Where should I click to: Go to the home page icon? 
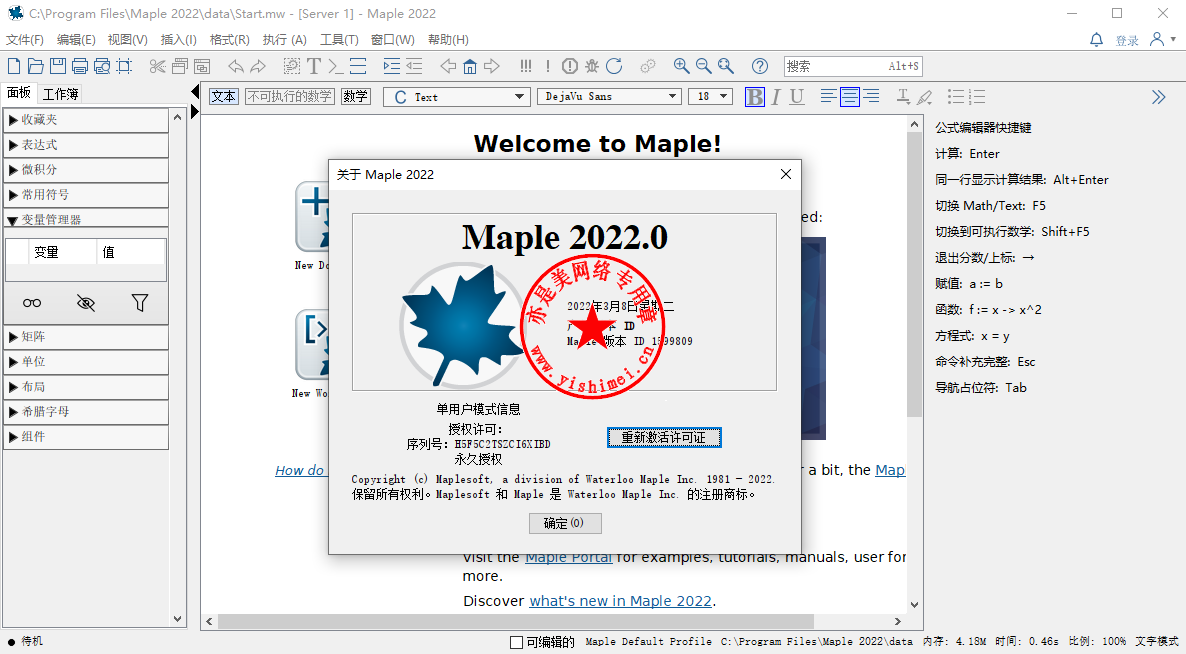[x=470, y=67]
